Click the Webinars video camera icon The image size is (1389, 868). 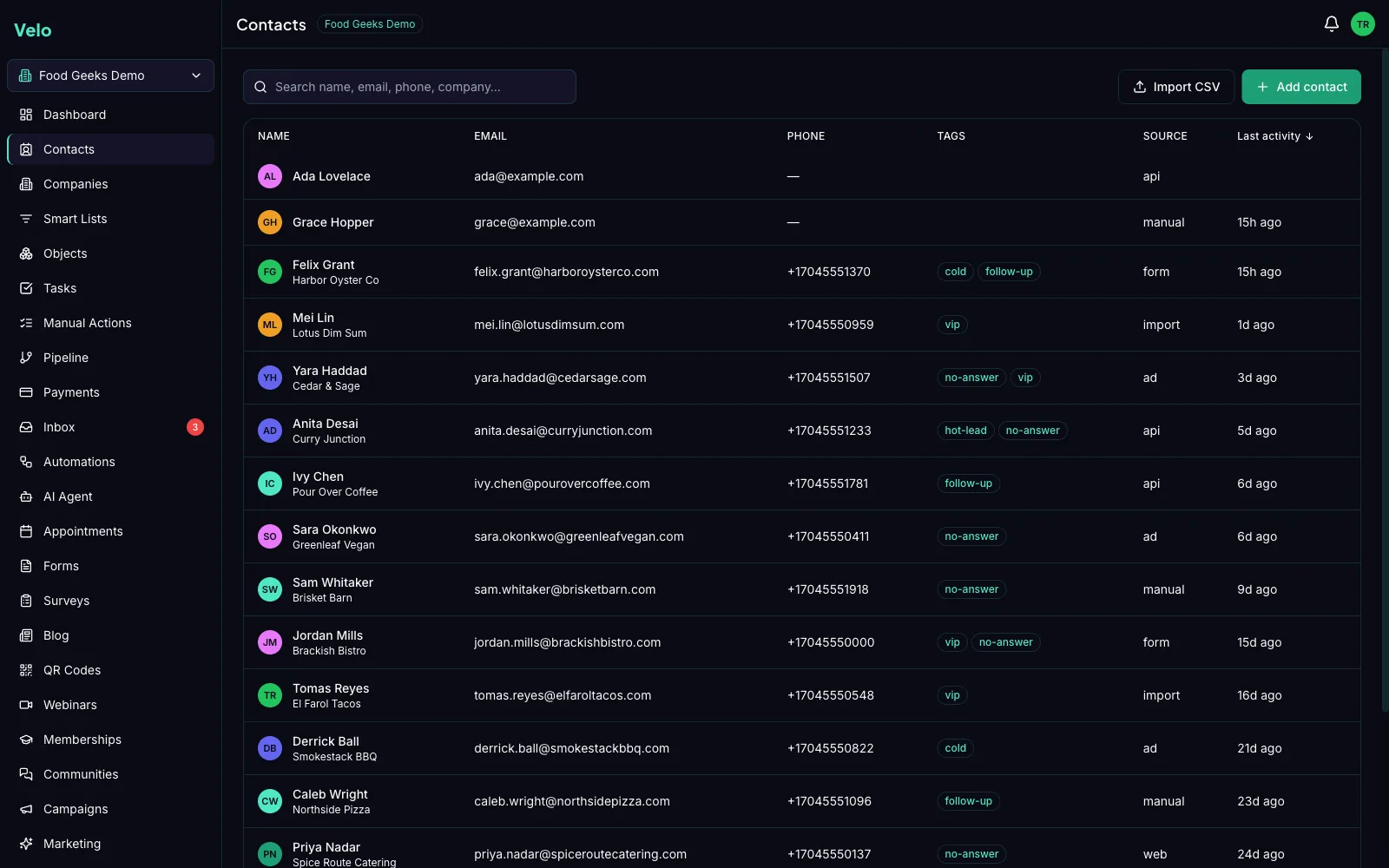26,705
